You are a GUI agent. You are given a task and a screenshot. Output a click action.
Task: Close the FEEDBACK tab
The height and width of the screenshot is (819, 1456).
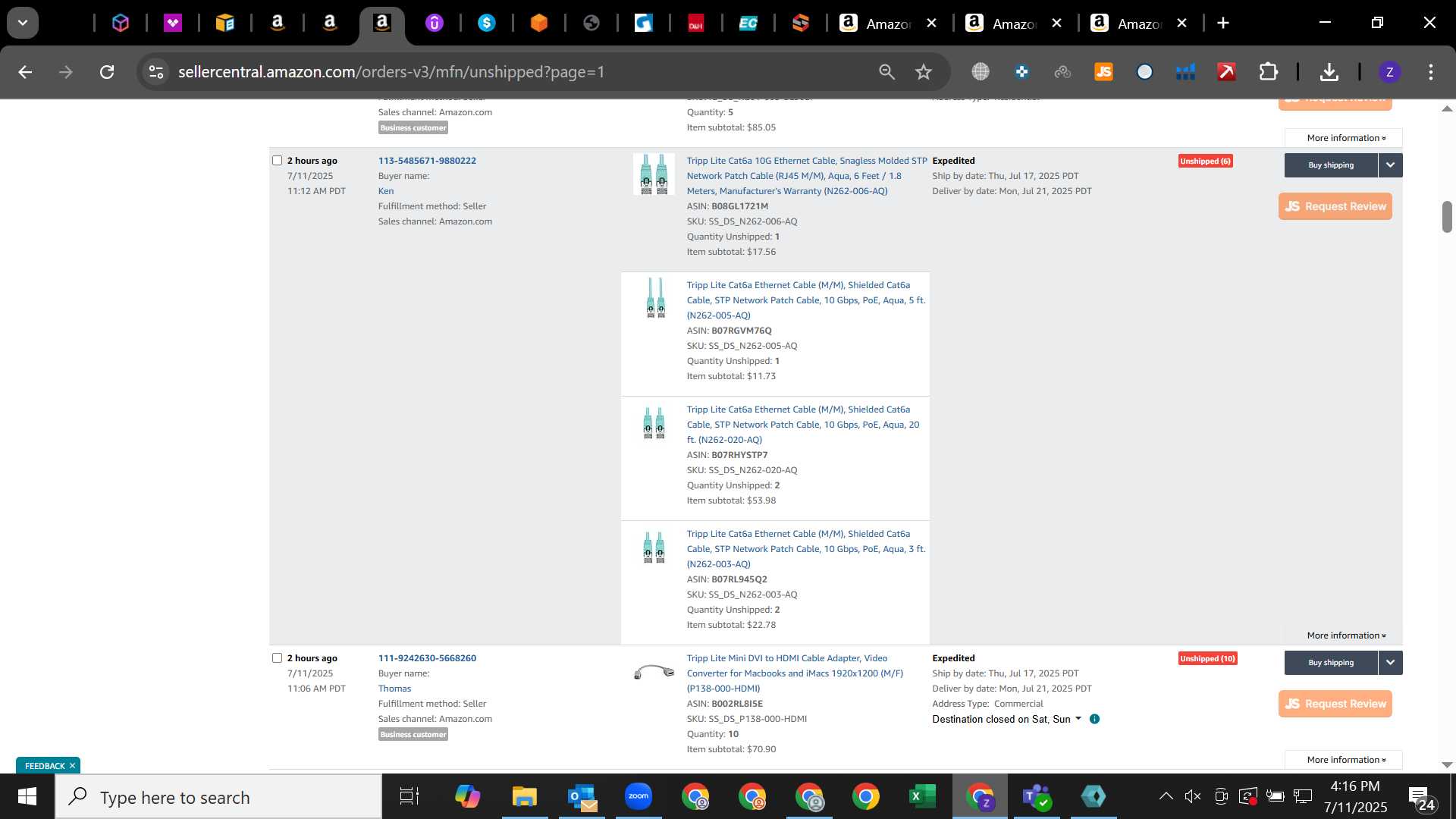click(72, 766)
